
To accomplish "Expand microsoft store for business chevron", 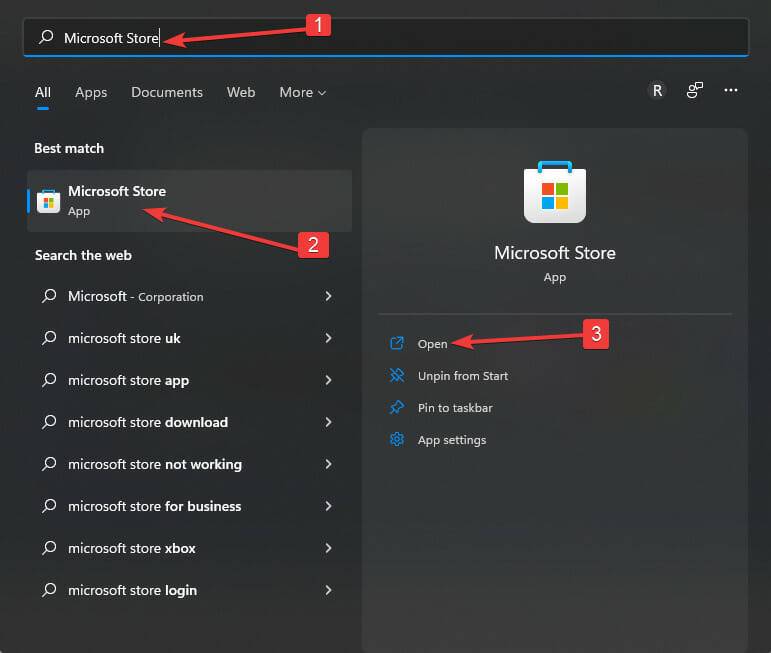I will [328, 506].
